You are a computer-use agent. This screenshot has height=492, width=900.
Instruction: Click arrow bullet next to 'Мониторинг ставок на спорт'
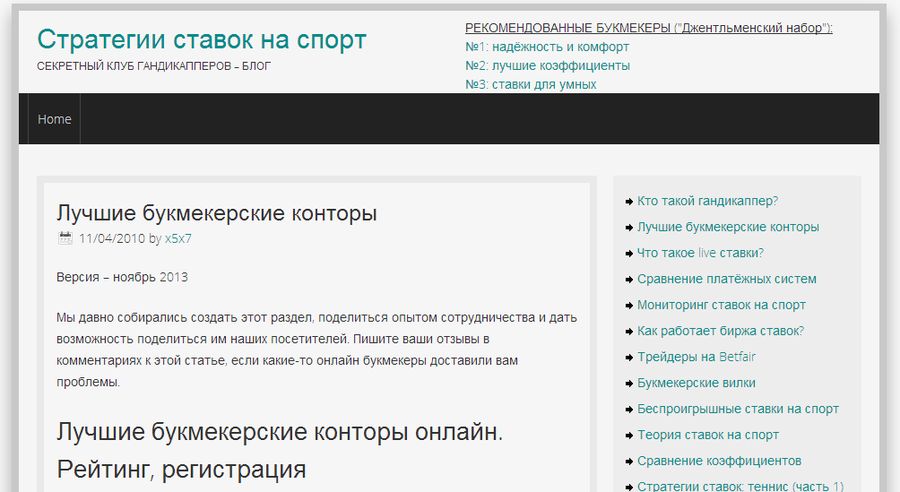click(629, 305)
